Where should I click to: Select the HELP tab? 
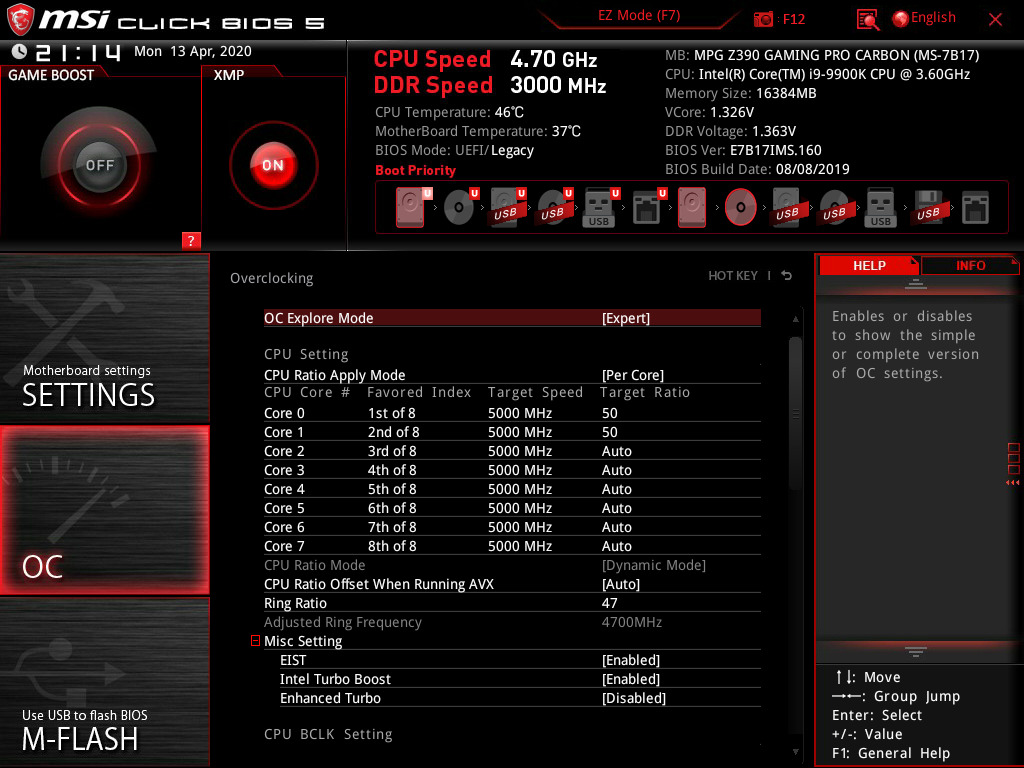coord(868,265)
